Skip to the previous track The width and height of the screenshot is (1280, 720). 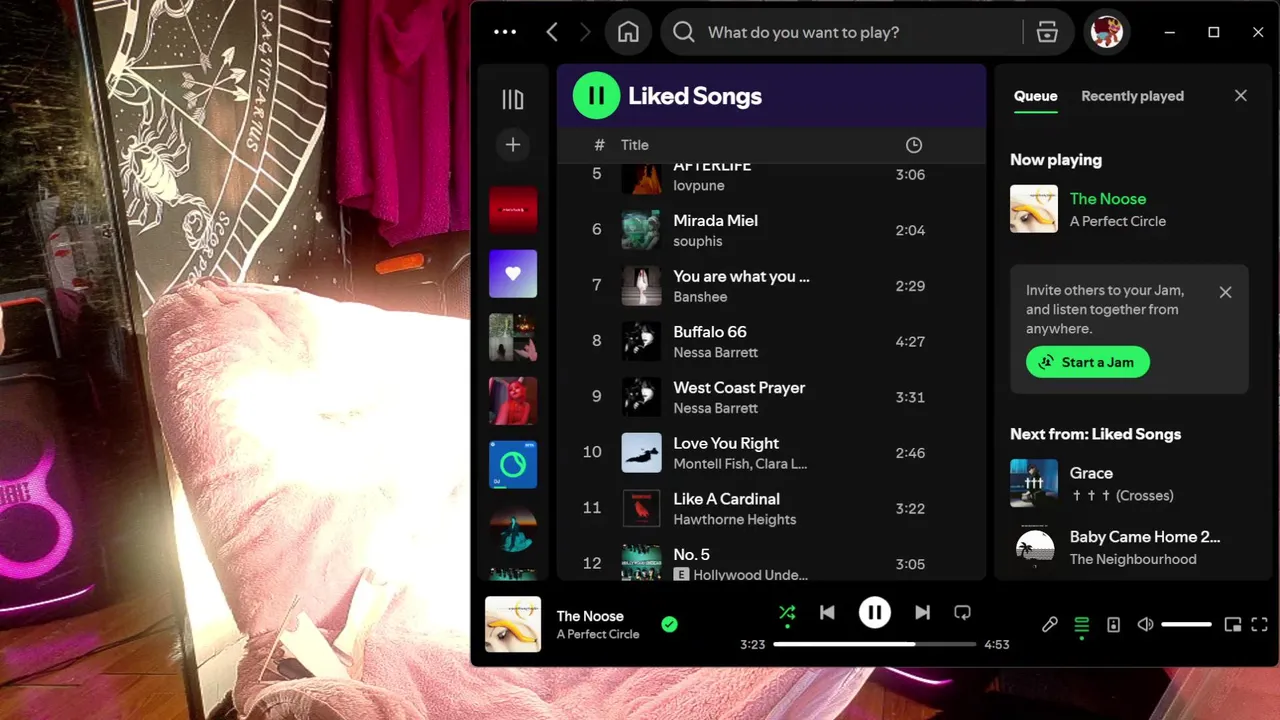tap(827, 613)
